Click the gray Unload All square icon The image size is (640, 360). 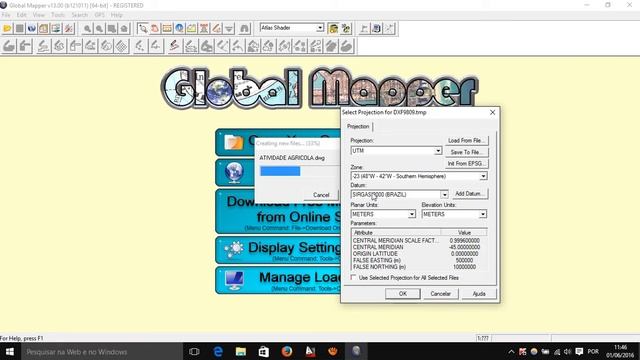[x=19, y=29]
